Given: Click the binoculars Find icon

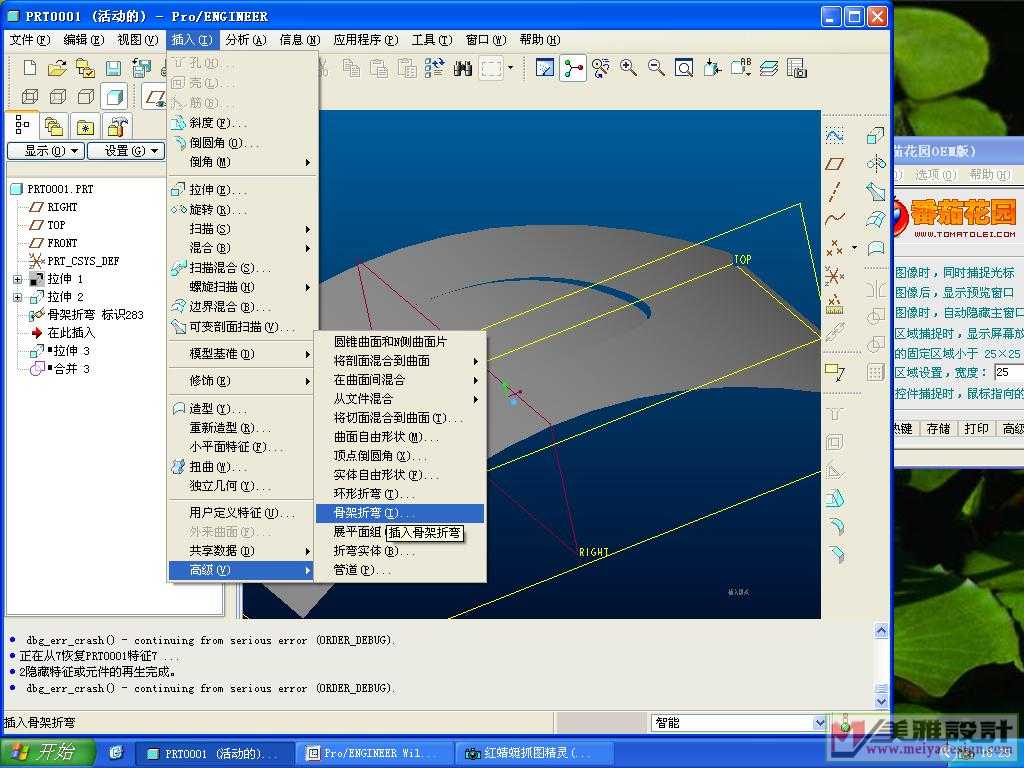Looking at the screenshot, I should 463,68.
